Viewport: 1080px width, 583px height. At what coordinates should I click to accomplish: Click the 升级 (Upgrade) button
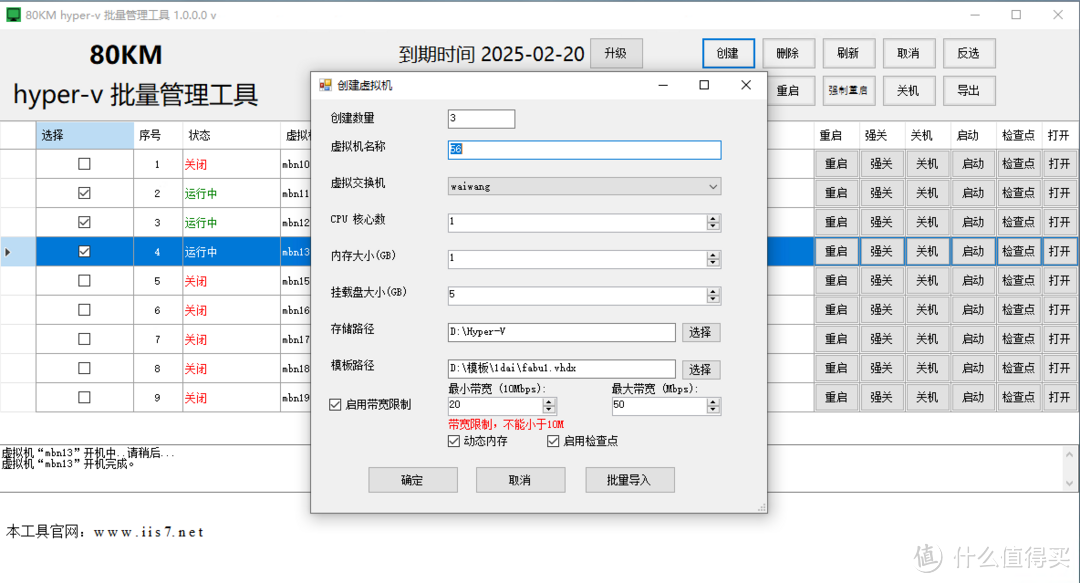616,53
